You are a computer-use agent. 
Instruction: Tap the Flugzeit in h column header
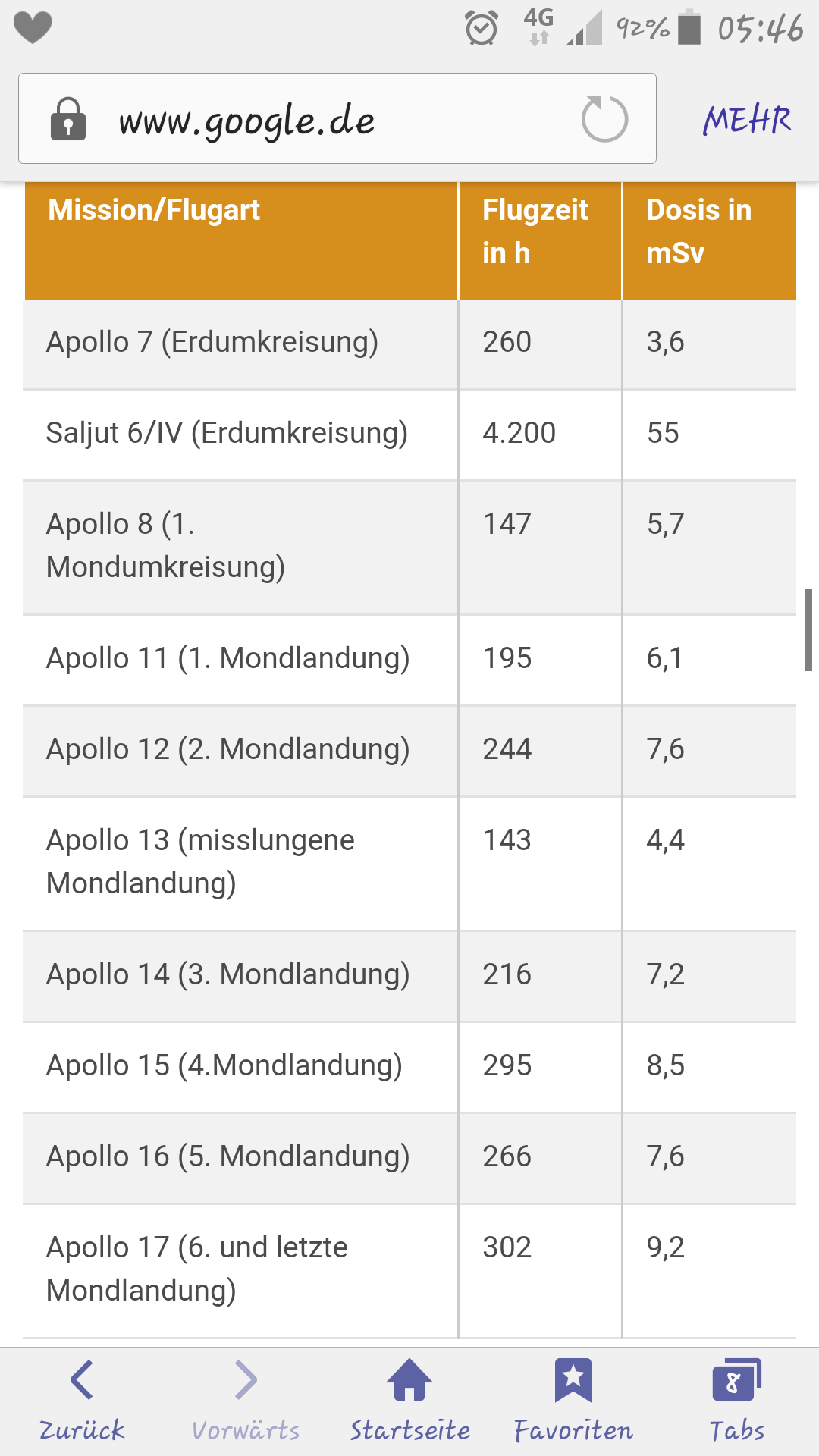[535, 231]
